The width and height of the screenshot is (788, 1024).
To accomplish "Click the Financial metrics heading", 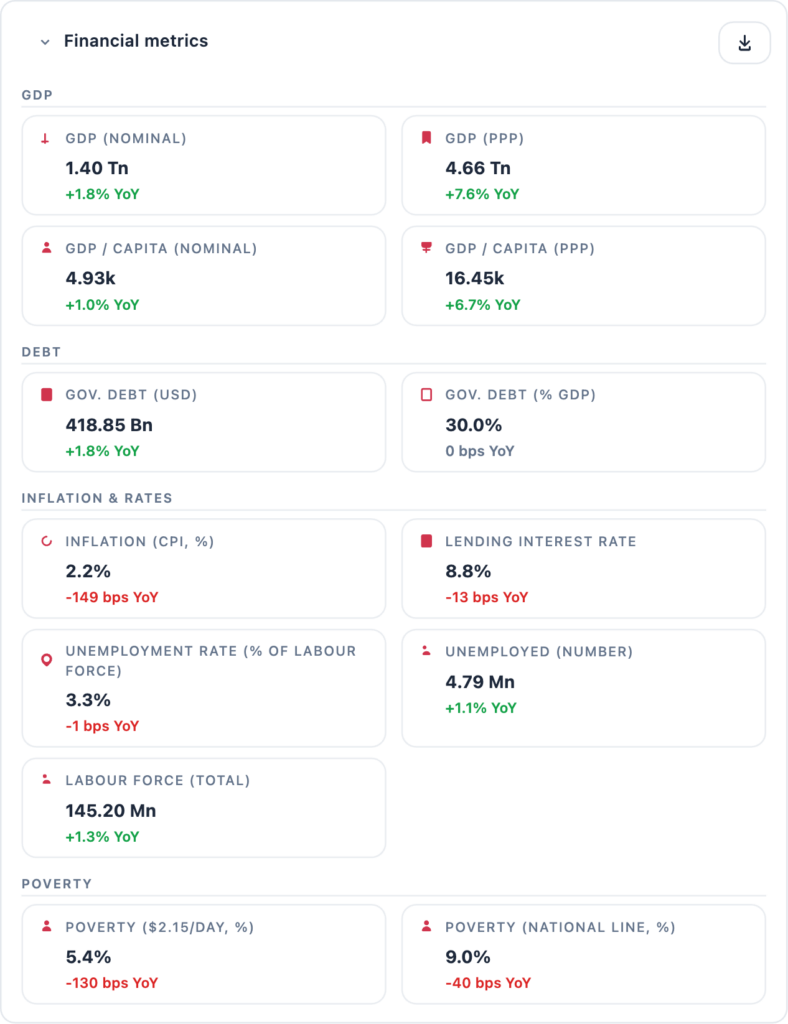I will (136, 41).
